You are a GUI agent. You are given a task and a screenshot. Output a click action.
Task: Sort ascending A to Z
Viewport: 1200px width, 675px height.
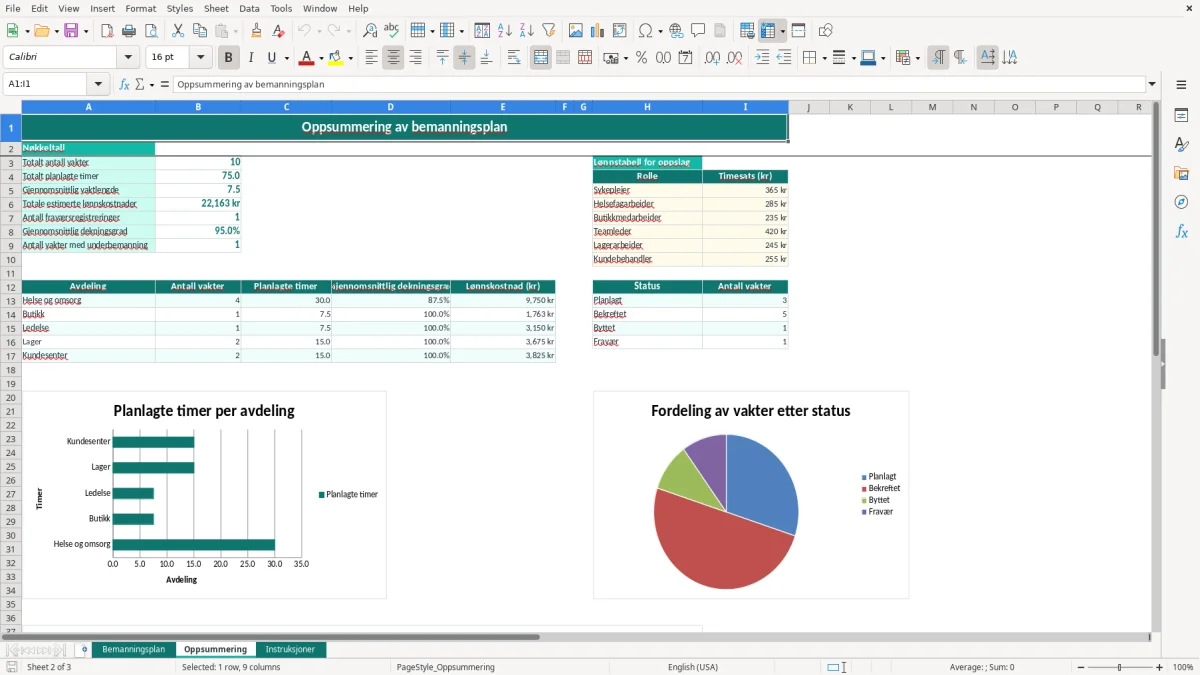505,31
